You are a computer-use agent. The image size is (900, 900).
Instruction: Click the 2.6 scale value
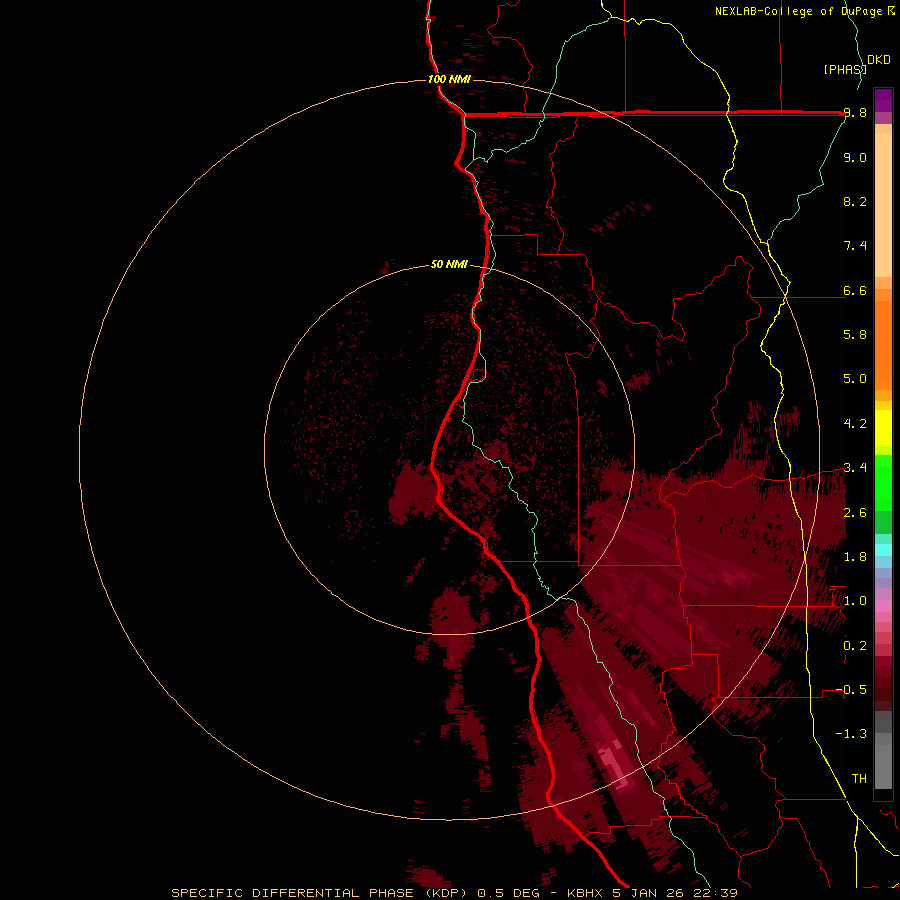[x=855, y=513]
